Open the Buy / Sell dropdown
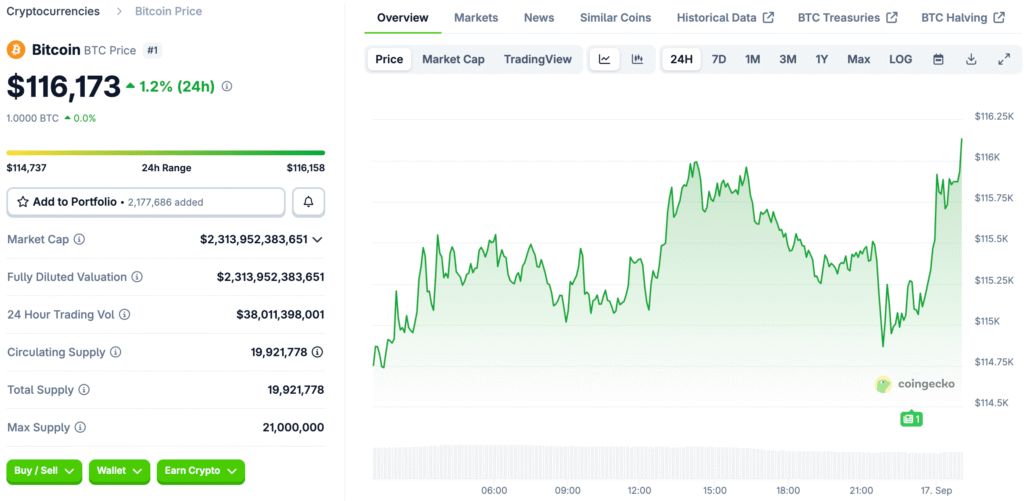Screen dimensions: 1024x501 click(44, 471)
